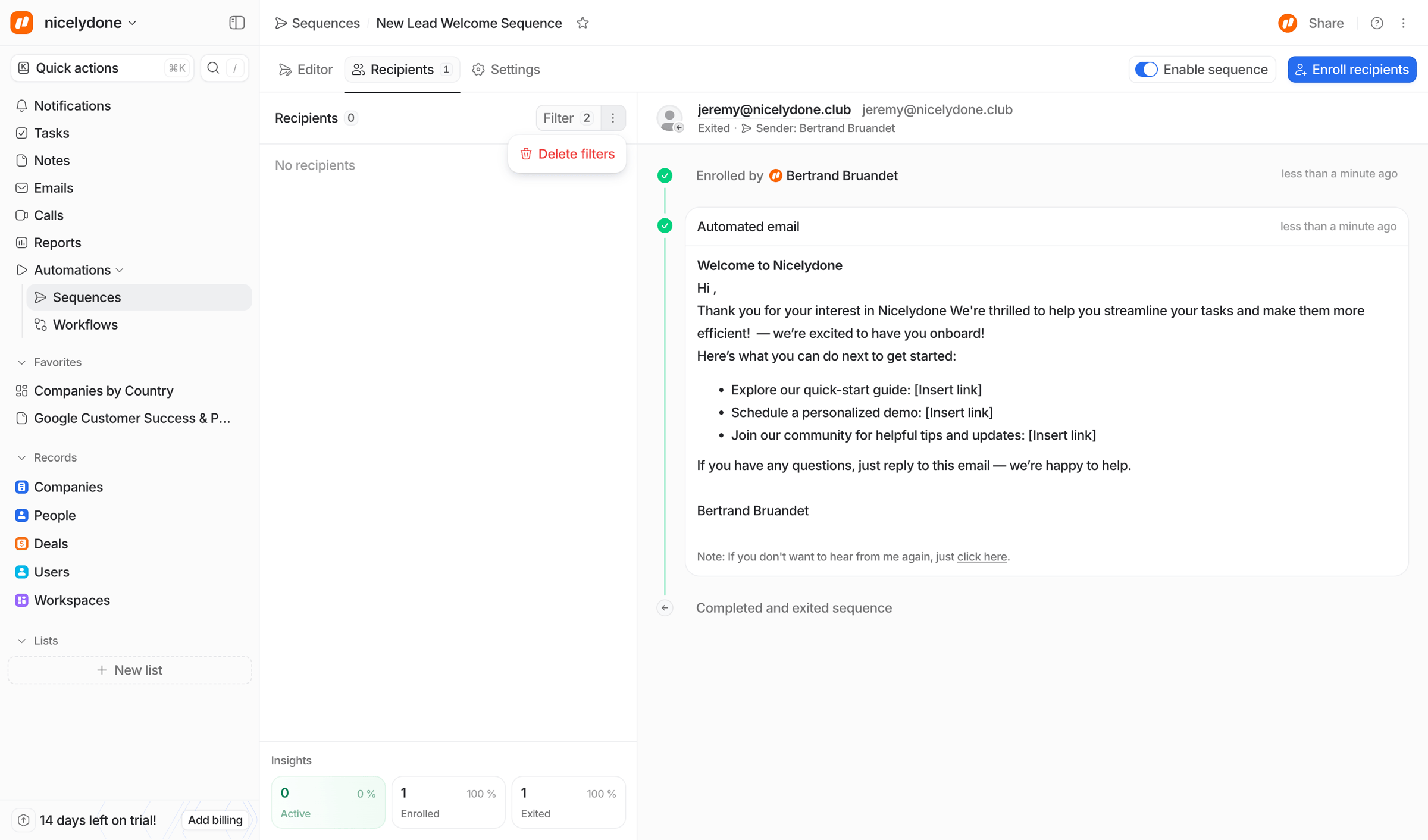Click the Automated email step header

[1047, 227]
